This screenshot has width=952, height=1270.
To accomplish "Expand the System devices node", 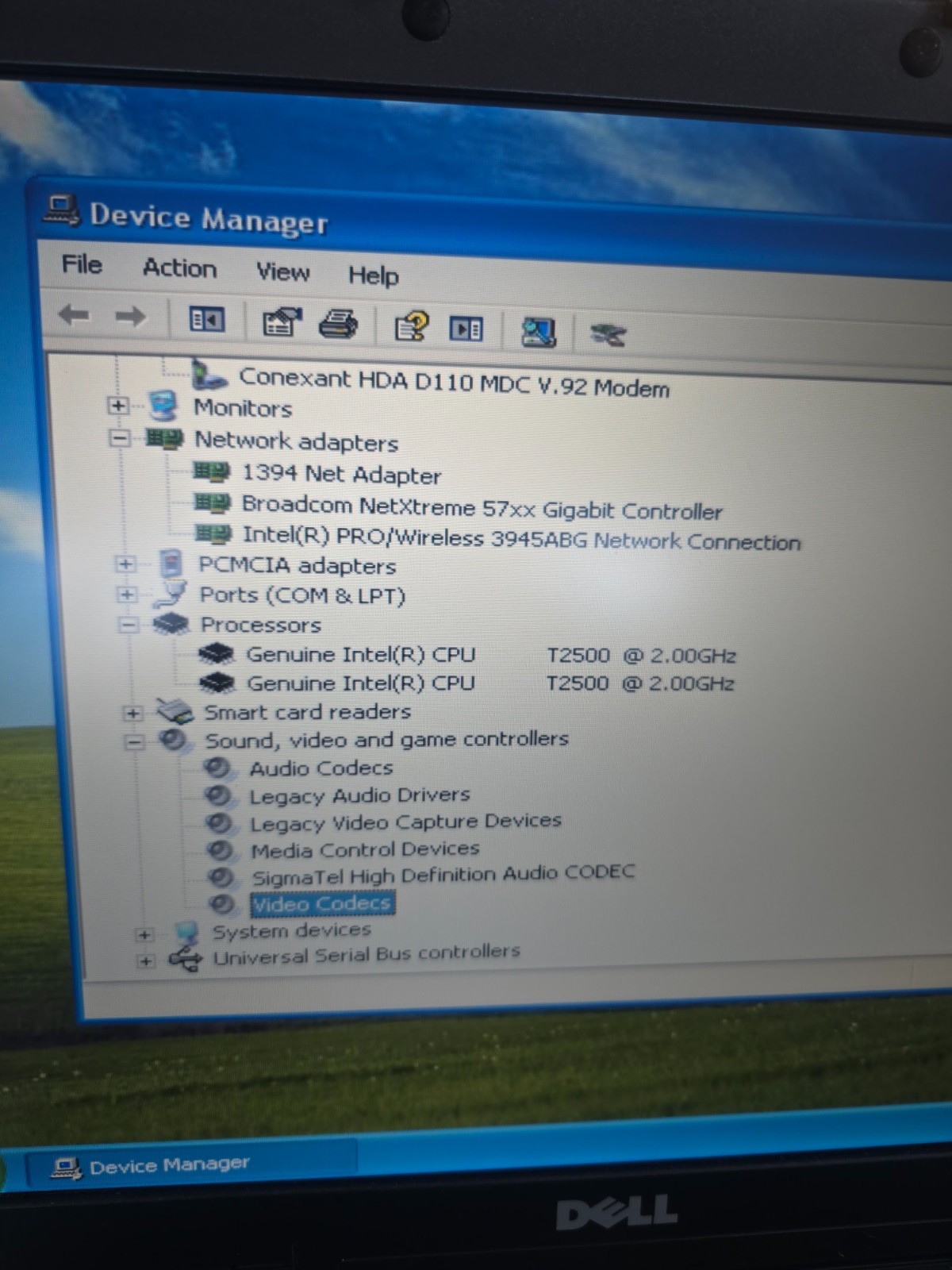I will pyautogui.click(x=144, y=934).
